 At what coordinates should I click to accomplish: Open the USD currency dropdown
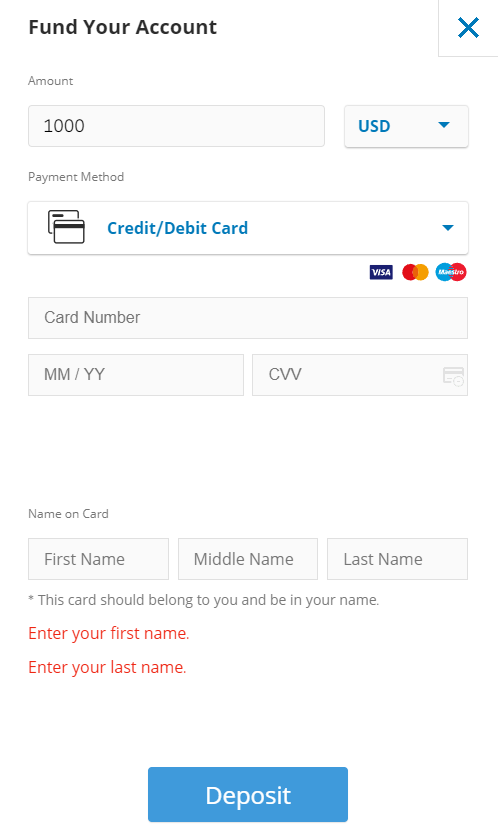[406, 126]
